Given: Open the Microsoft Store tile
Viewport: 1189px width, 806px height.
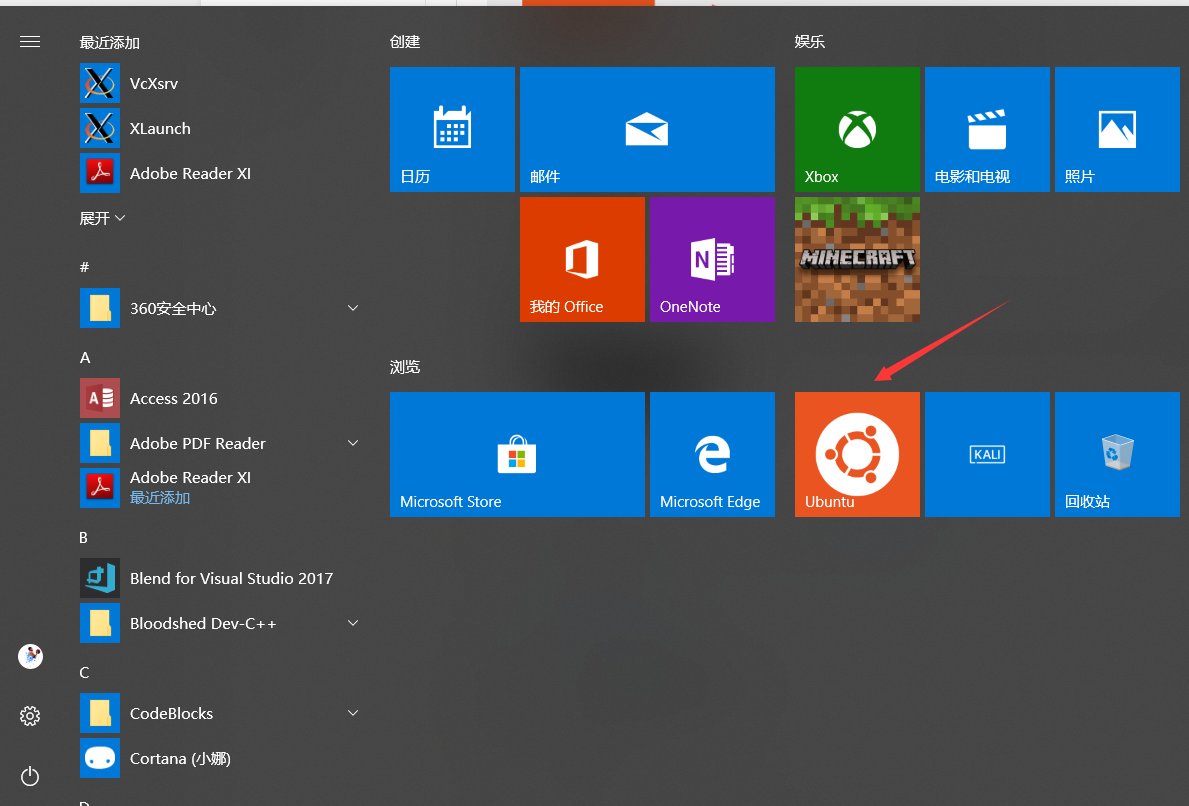Looking at the screenshot, I should [517, 454].
